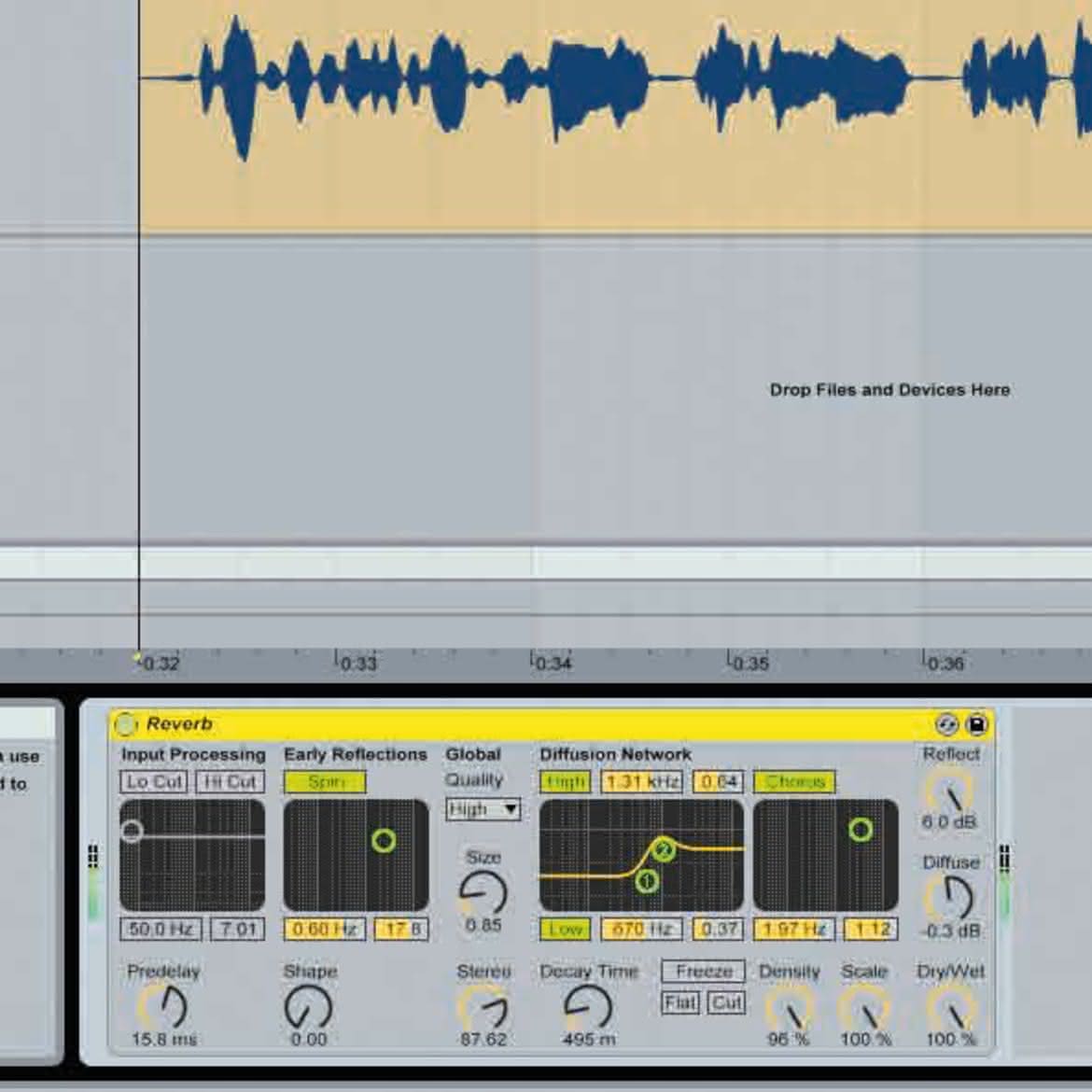The image size is (1092, 1092).
Task: Click the Dry/Wet knob
Action: [x=951, y=1009]
